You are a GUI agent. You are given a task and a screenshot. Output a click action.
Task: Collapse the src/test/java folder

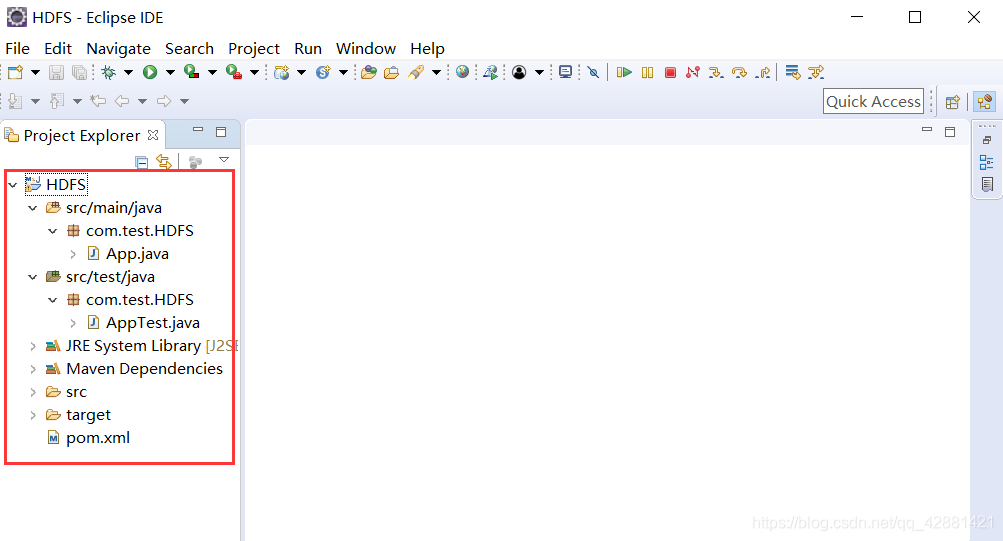[33, 277]
